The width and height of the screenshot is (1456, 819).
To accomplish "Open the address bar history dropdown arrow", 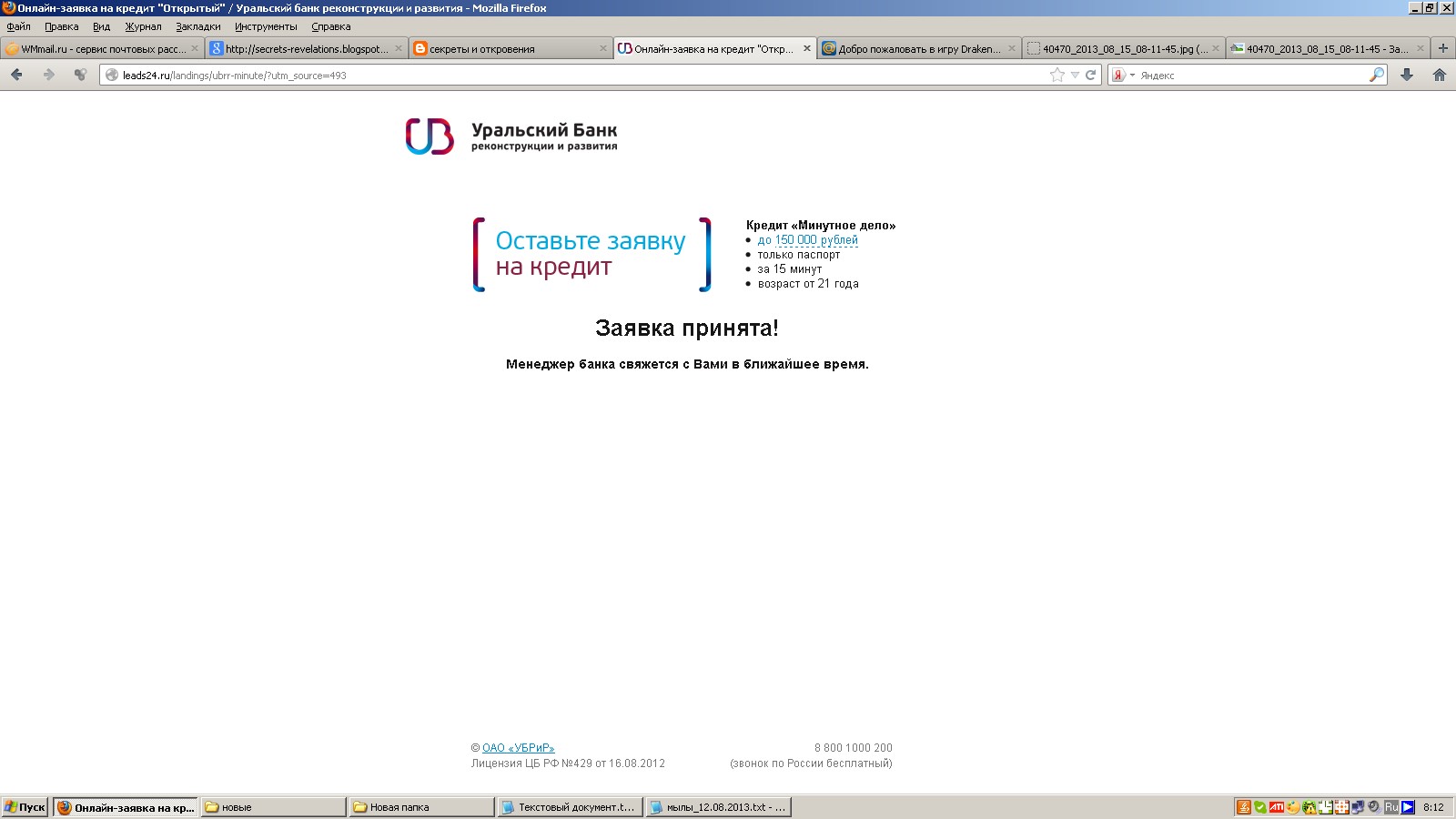I will tap(1075, 76).
